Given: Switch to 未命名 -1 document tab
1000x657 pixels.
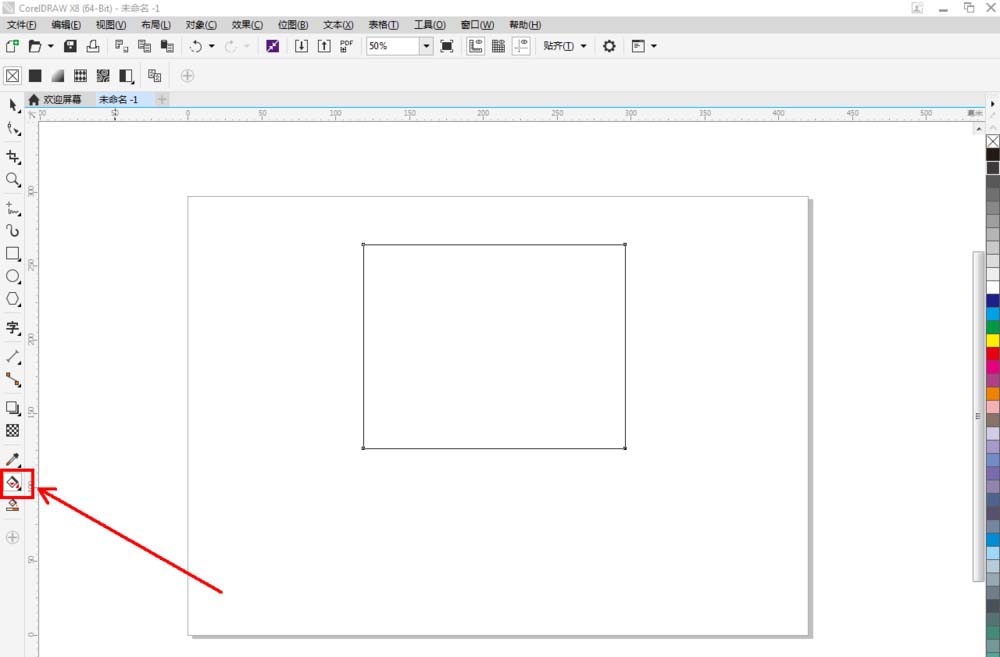Looking at the screenshot, I should 119,100.
